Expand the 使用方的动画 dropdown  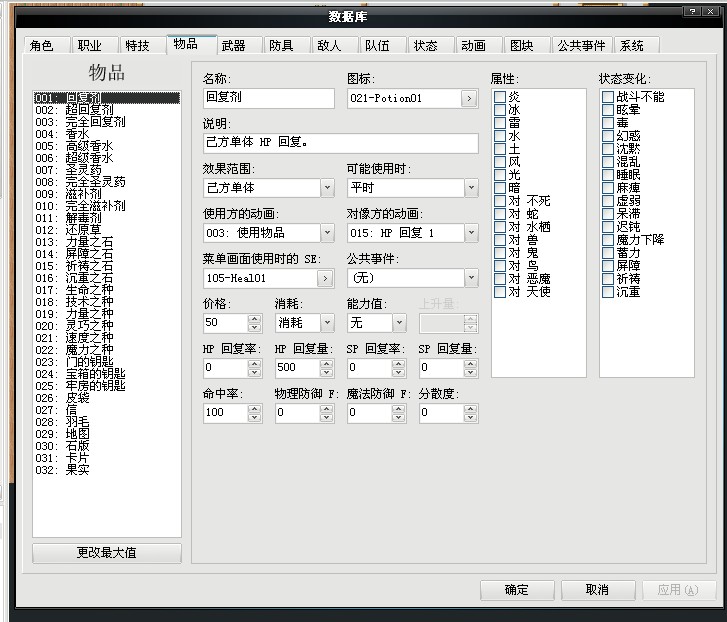(327, 233)
